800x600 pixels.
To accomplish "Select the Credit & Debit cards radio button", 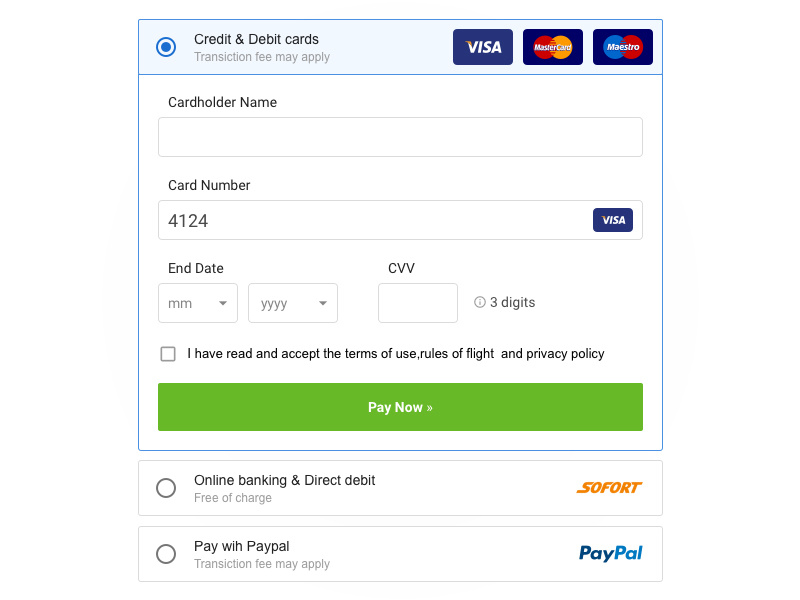I will (x=166, y=47).
